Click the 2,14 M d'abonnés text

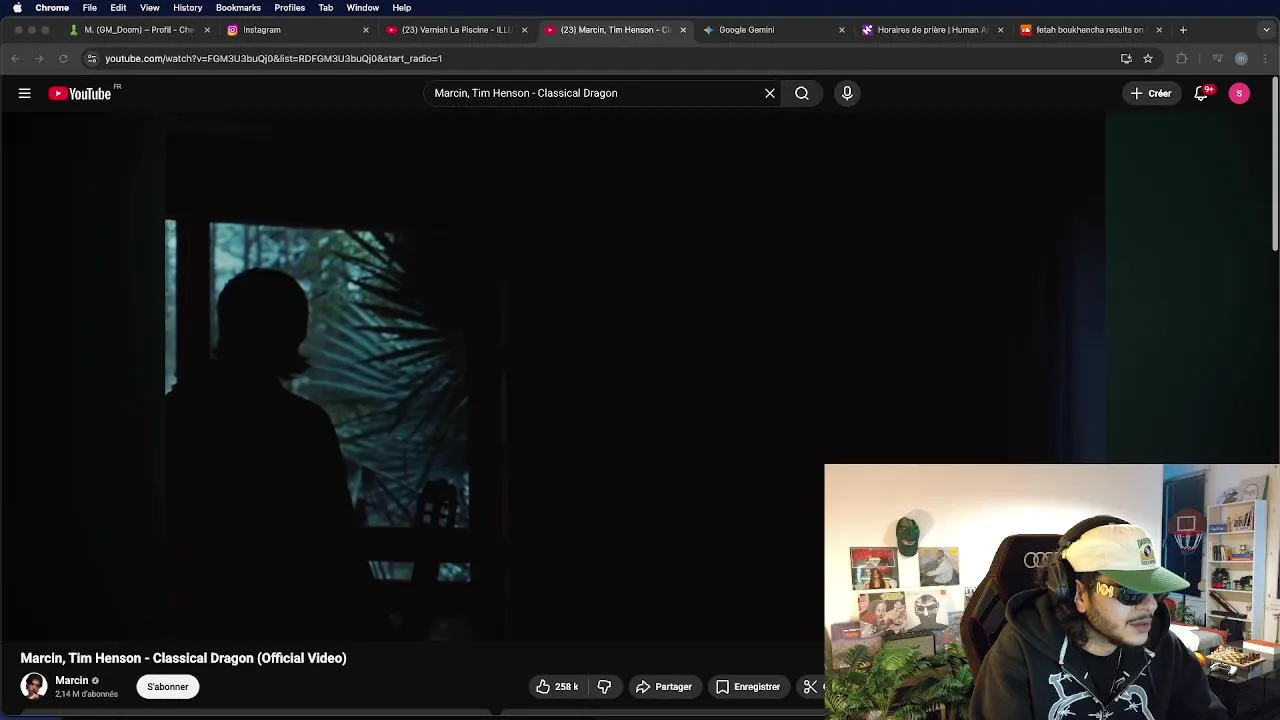click(86, 694)
